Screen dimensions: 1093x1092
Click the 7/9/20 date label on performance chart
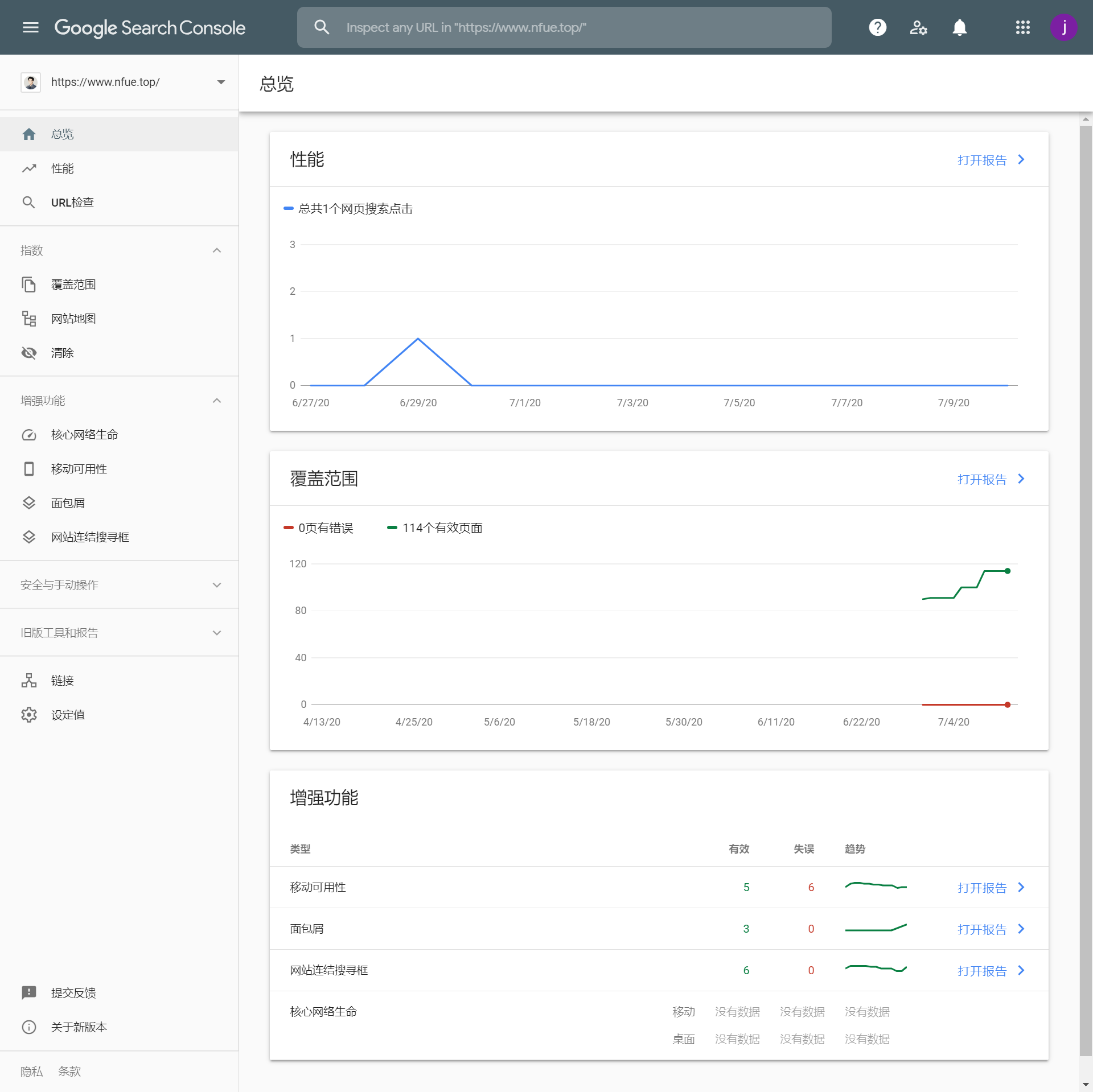click(954, 403)
